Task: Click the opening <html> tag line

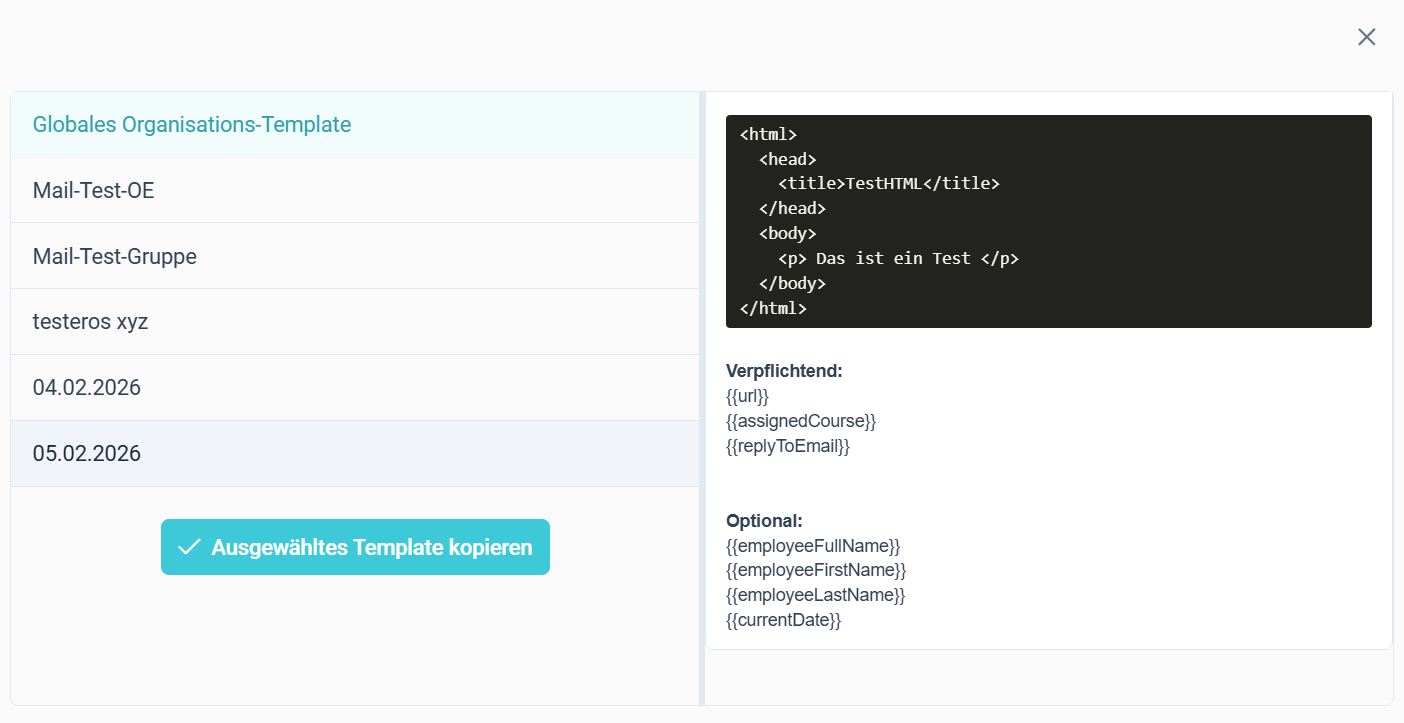Action: tap(768, 134)
